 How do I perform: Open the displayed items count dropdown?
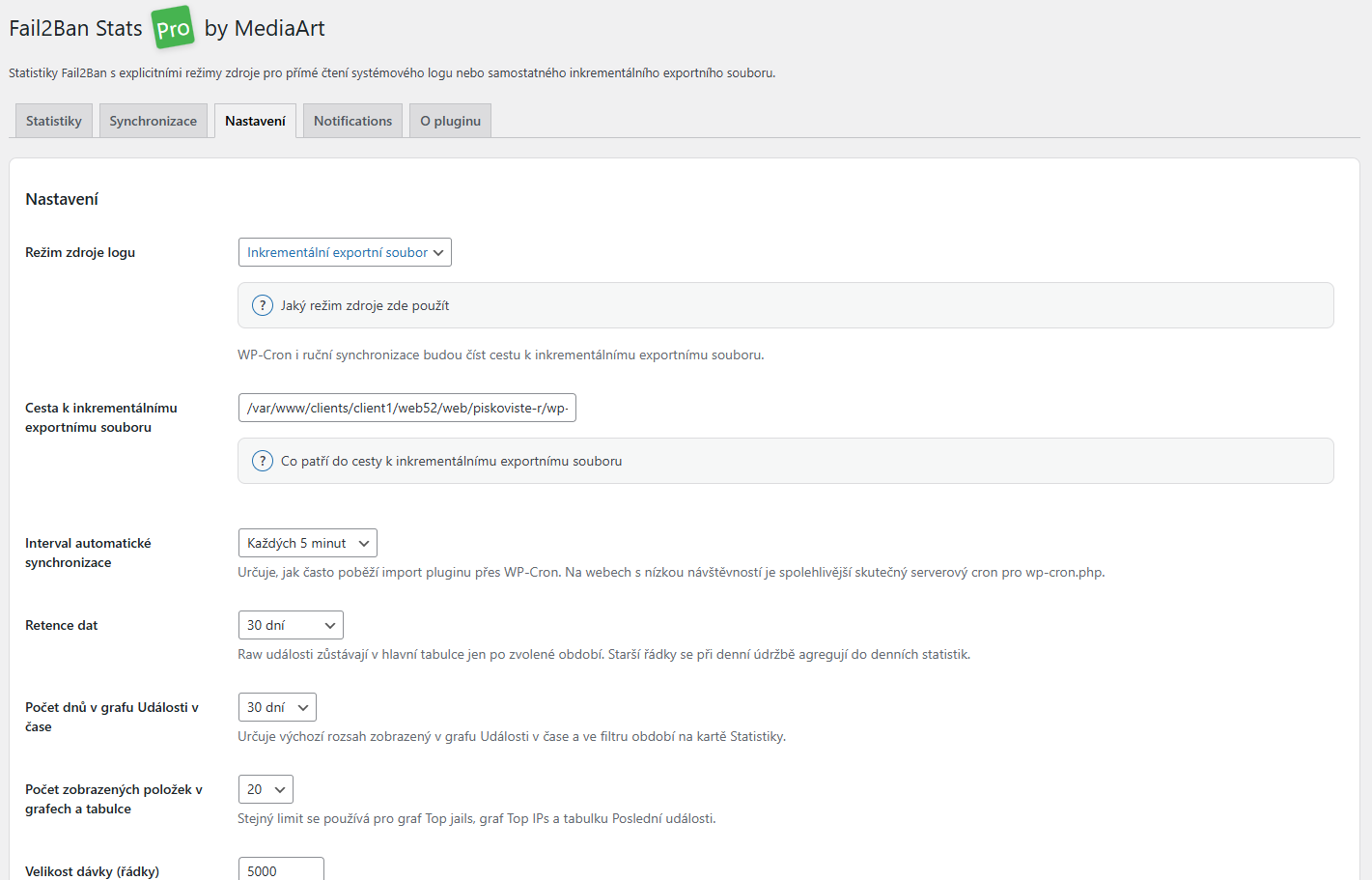[266, 789]
